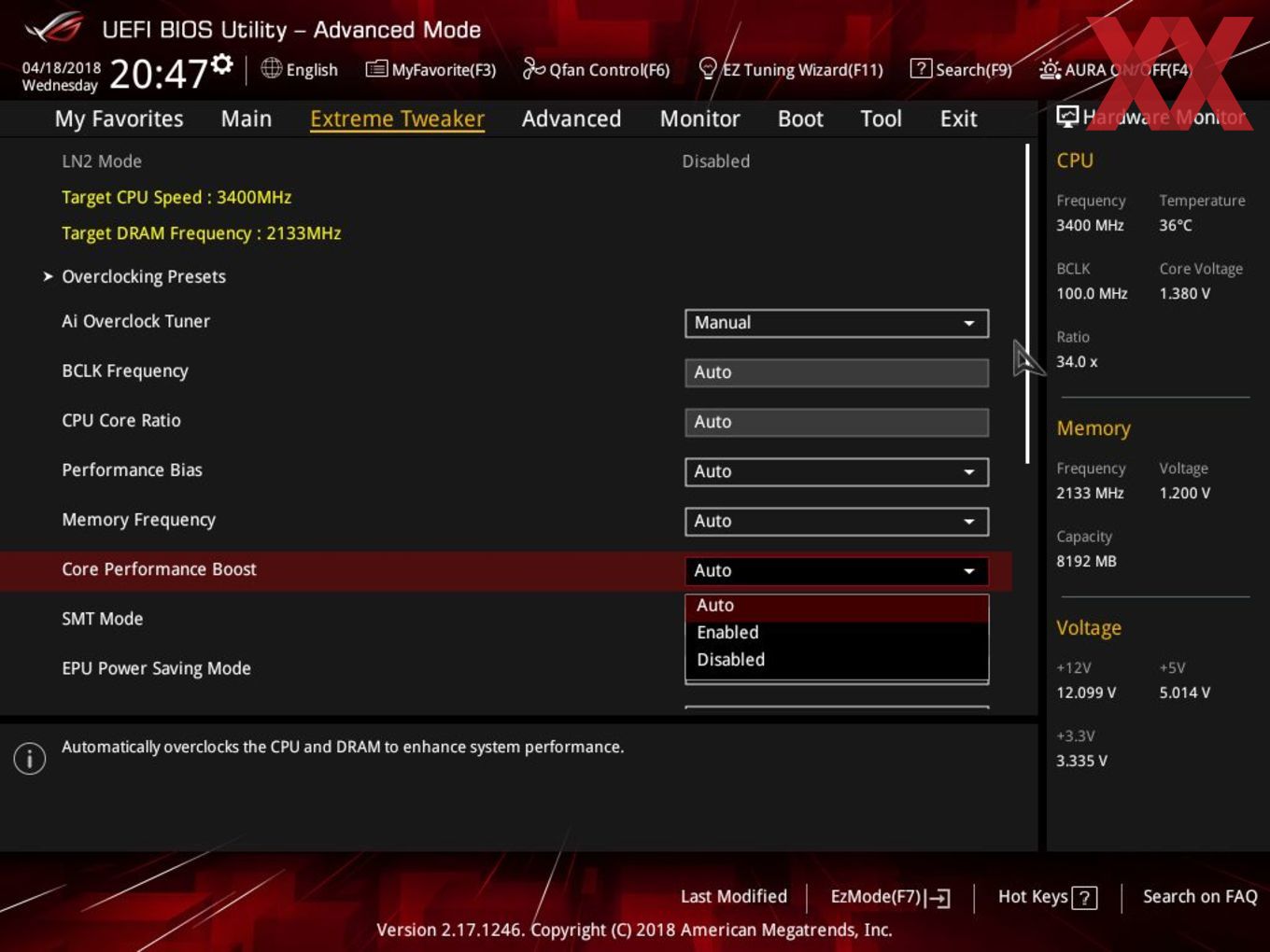Click the +3.3V 3.335 V reading
Viewport: 1270px width, 952px height.
[1081, 761]
